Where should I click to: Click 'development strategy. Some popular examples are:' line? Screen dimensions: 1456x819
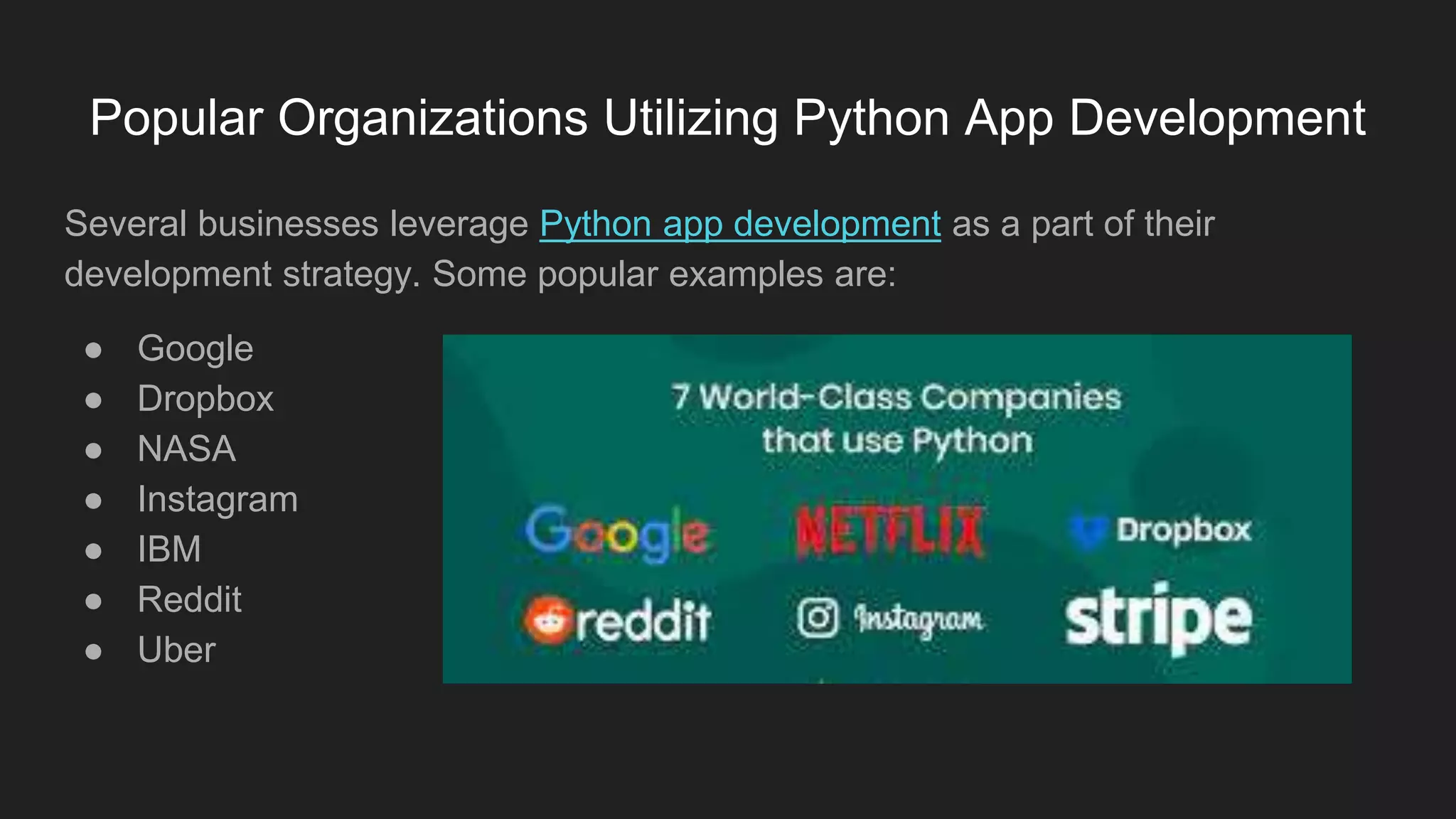pyautogui.click(x=481, y=275)
